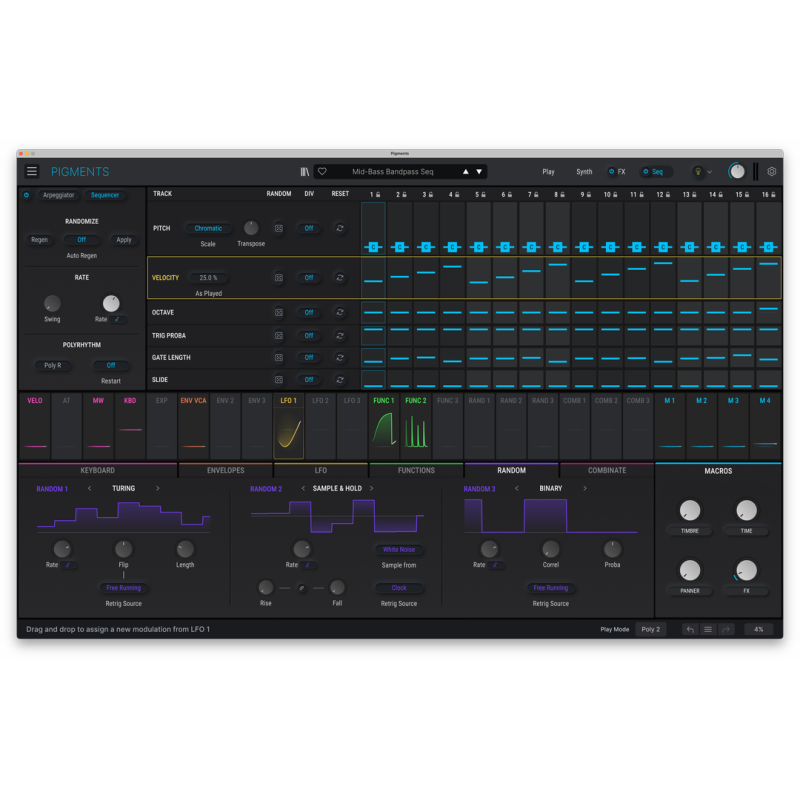This screenshot has height=800, width=800.
Task: Click Gate Length reset cycle icon
Action: coord(340,358)
